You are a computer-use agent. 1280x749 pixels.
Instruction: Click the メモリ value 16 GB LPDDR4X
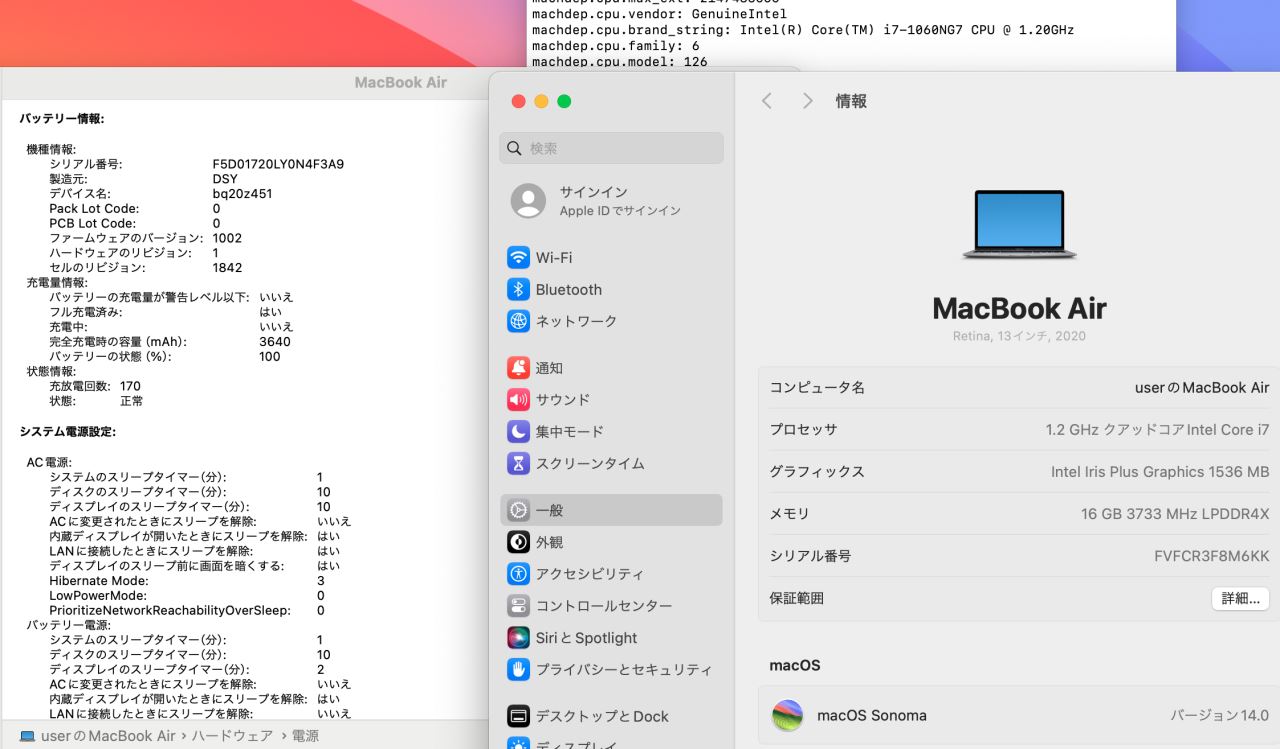(x=1175, y=514)
